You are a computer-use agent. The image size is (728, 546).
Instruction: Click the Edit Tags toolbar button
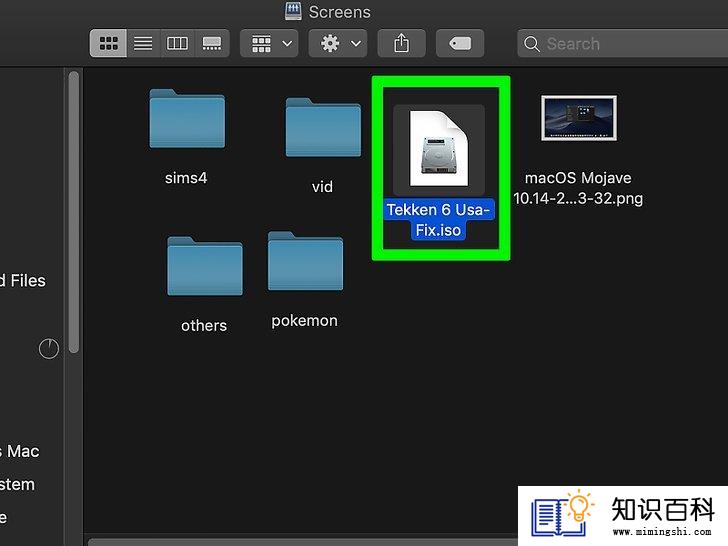(460, 44)
